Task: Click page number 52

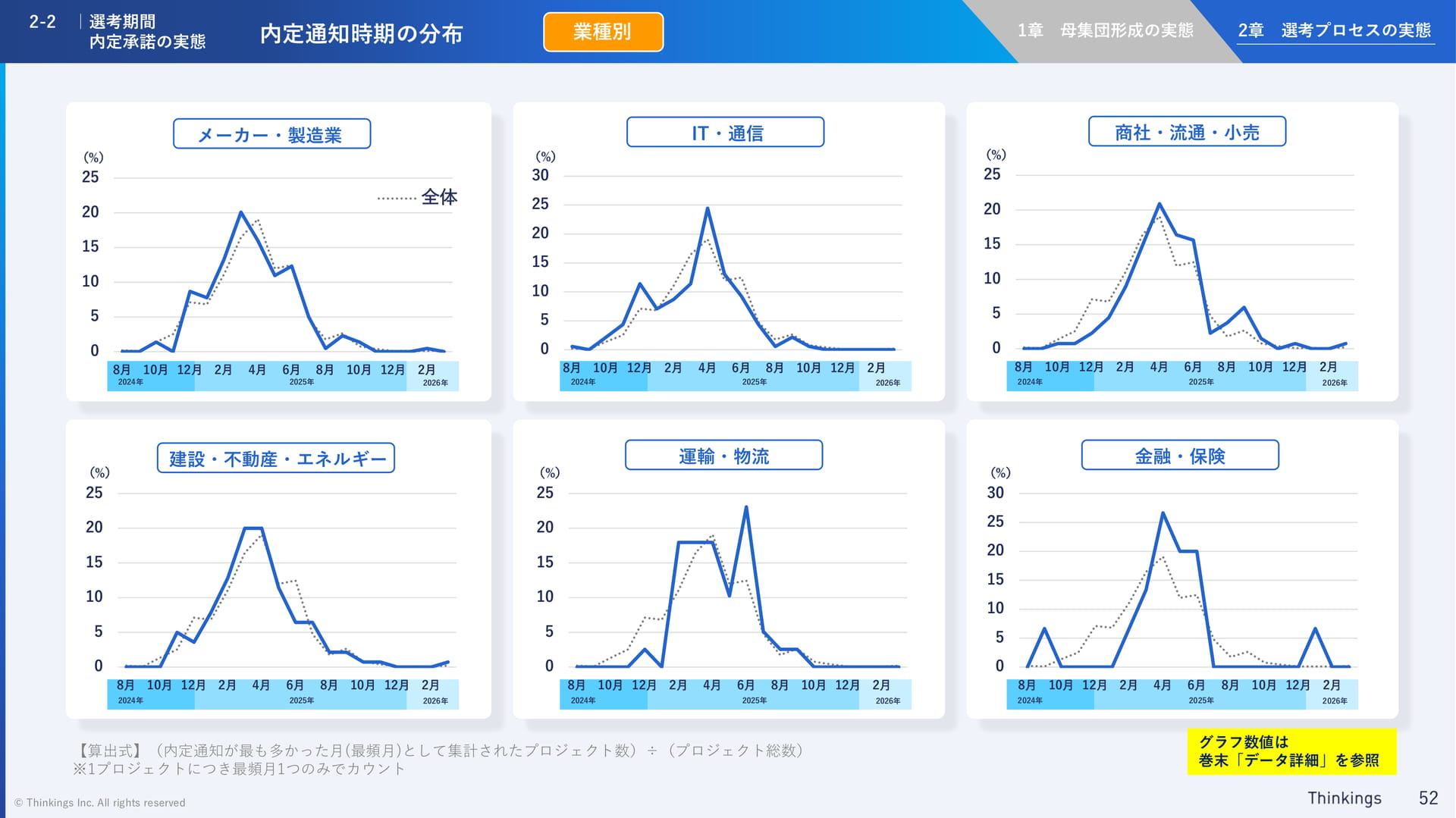Action: [1429, 798]
